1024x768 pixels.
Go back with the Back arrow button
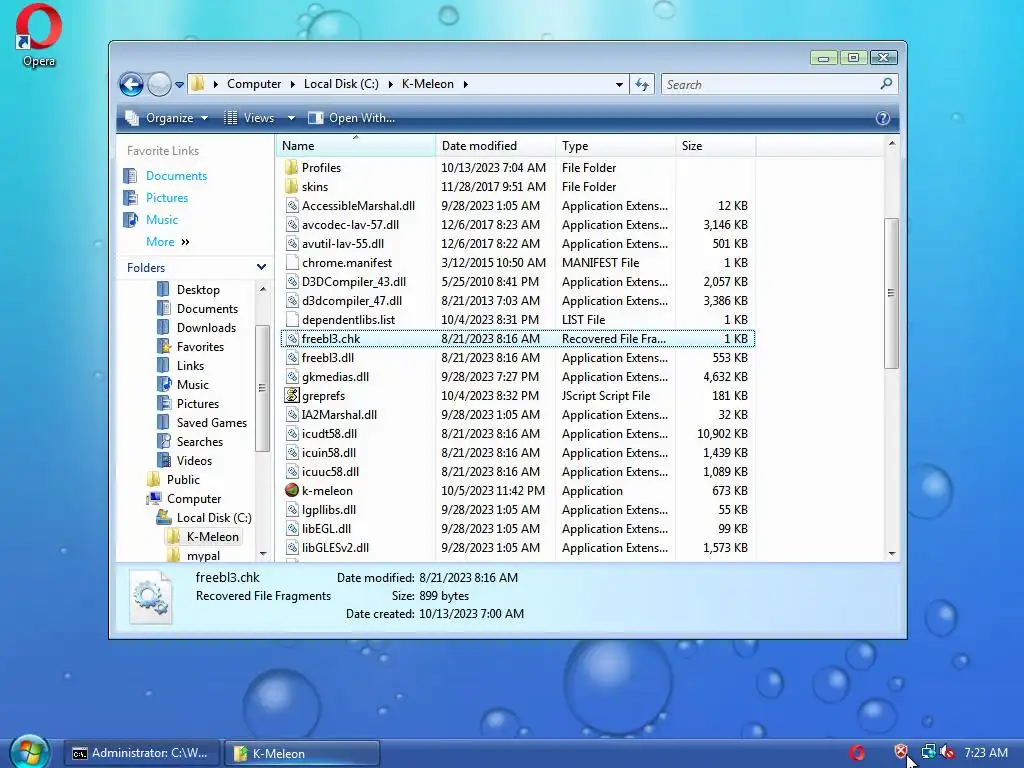(131, 84)
